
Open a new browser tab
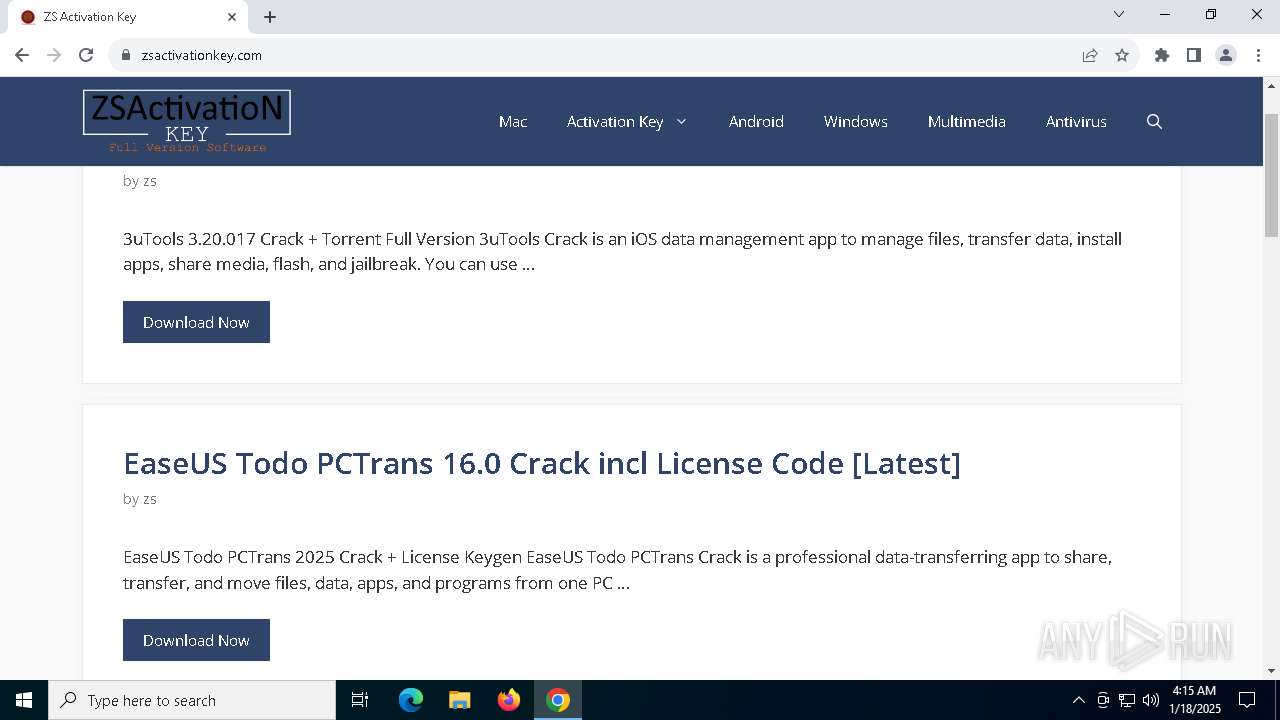tap(270, 17)
